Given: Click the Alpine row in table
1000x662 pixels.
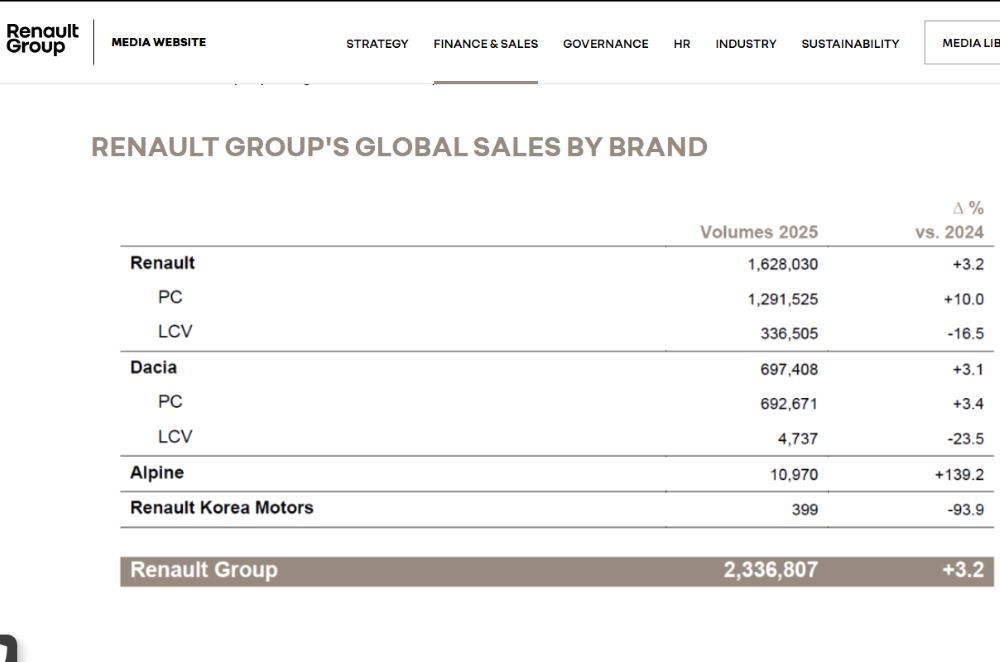Looking at the screenshot, I should (x=557, y=473).
